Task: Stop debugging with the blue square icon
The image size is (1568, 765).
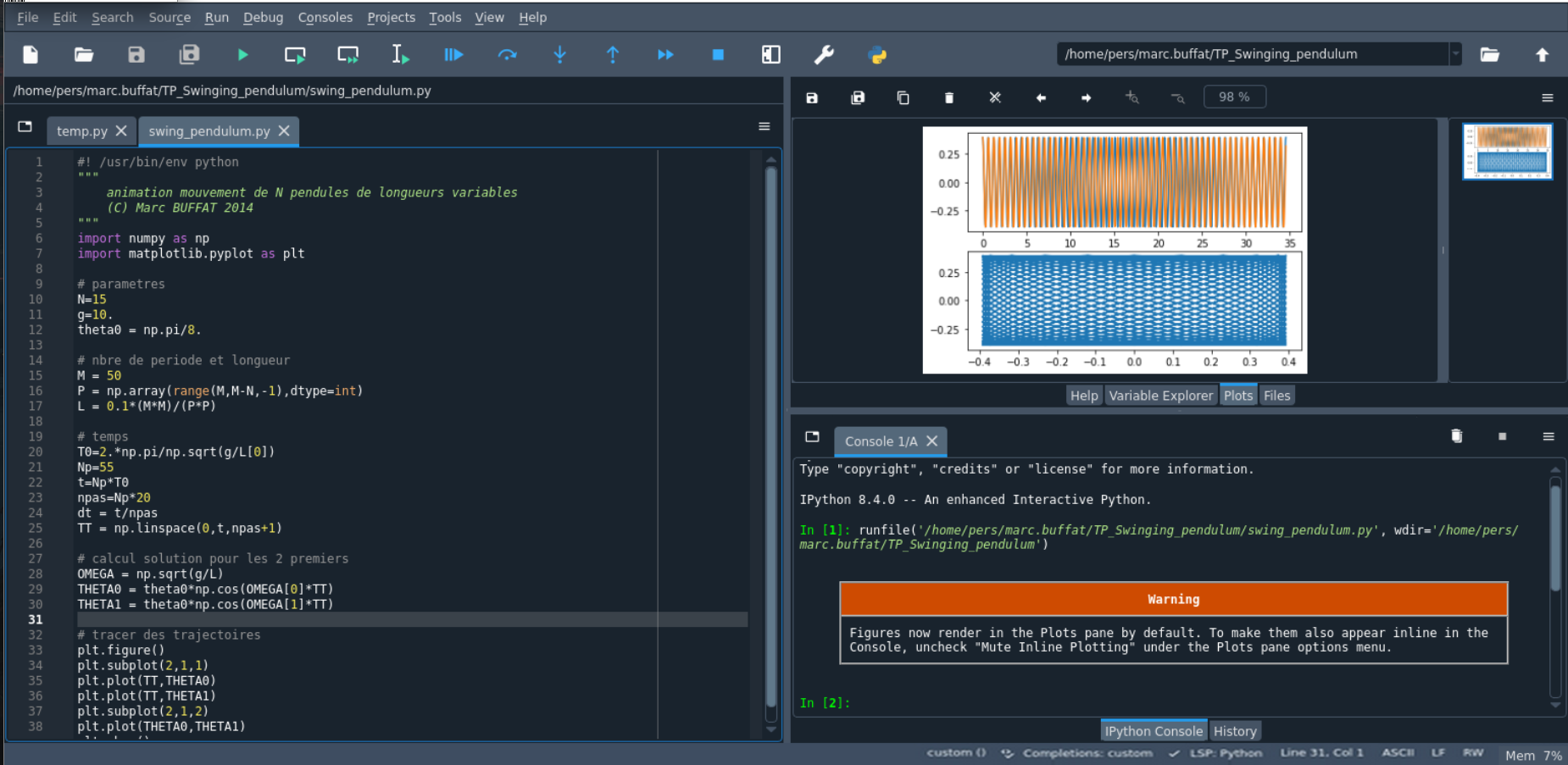Action: pos(718,55)
